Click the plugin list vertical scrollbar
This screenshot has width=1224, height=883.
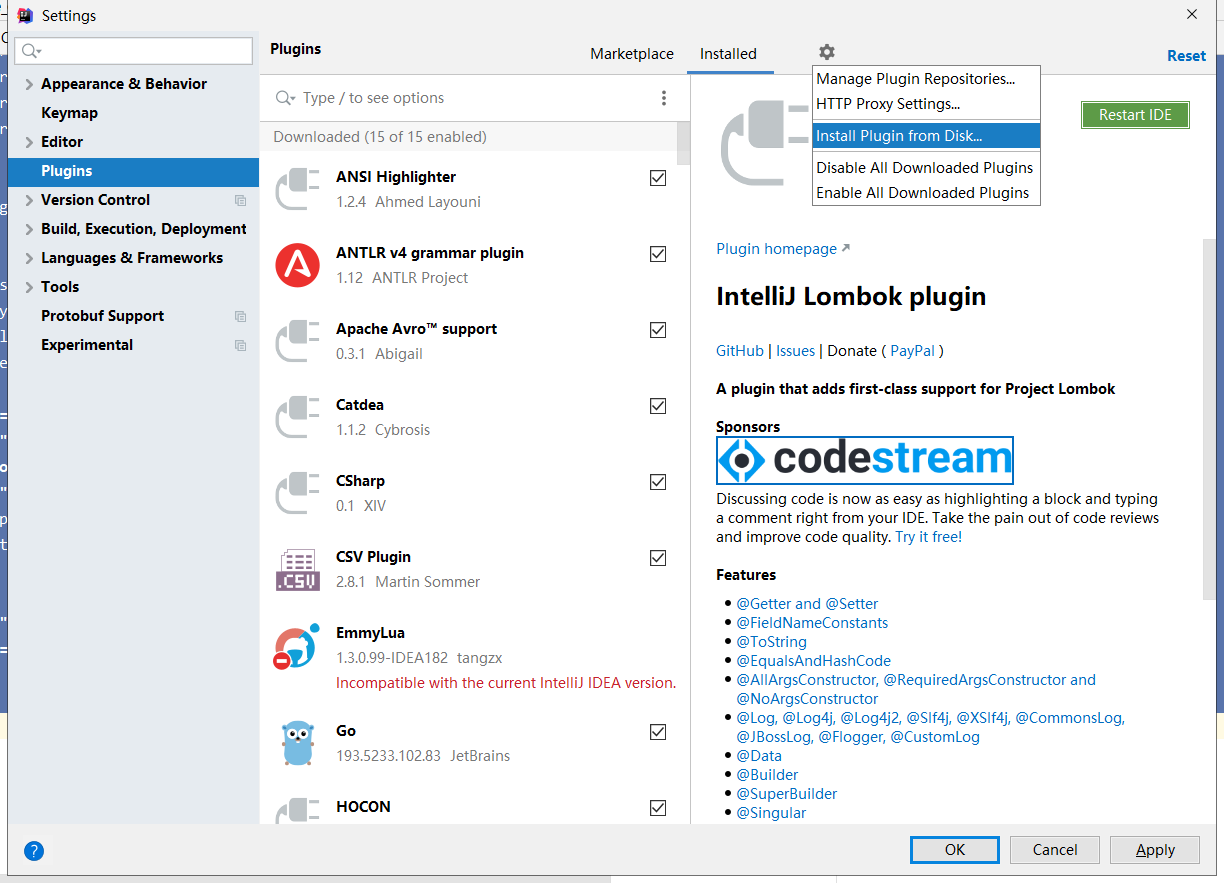[x=684, y=143]
